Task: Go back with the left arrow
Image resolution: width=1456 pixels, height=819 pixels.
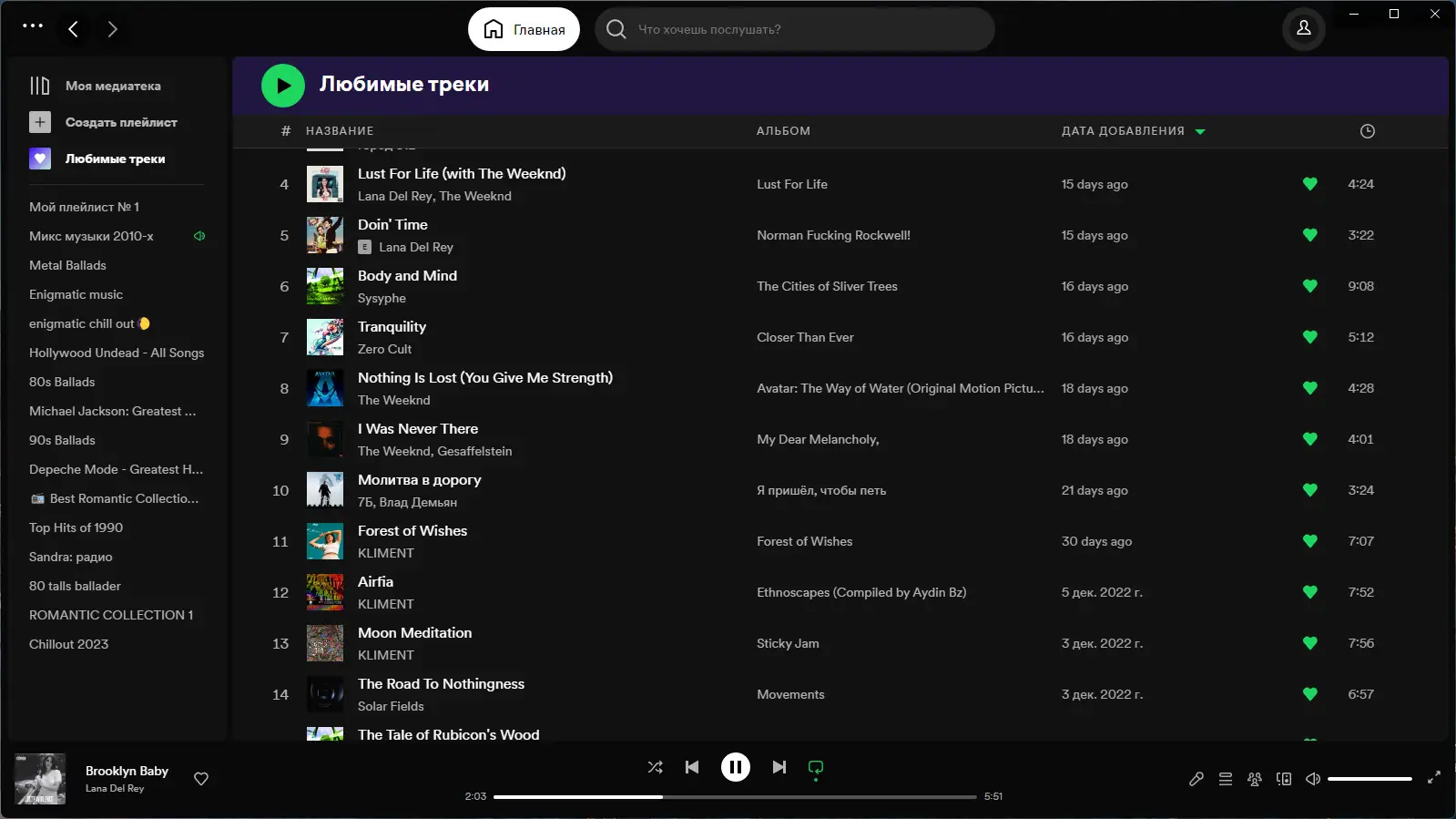Action: click(x=74, y=29)
